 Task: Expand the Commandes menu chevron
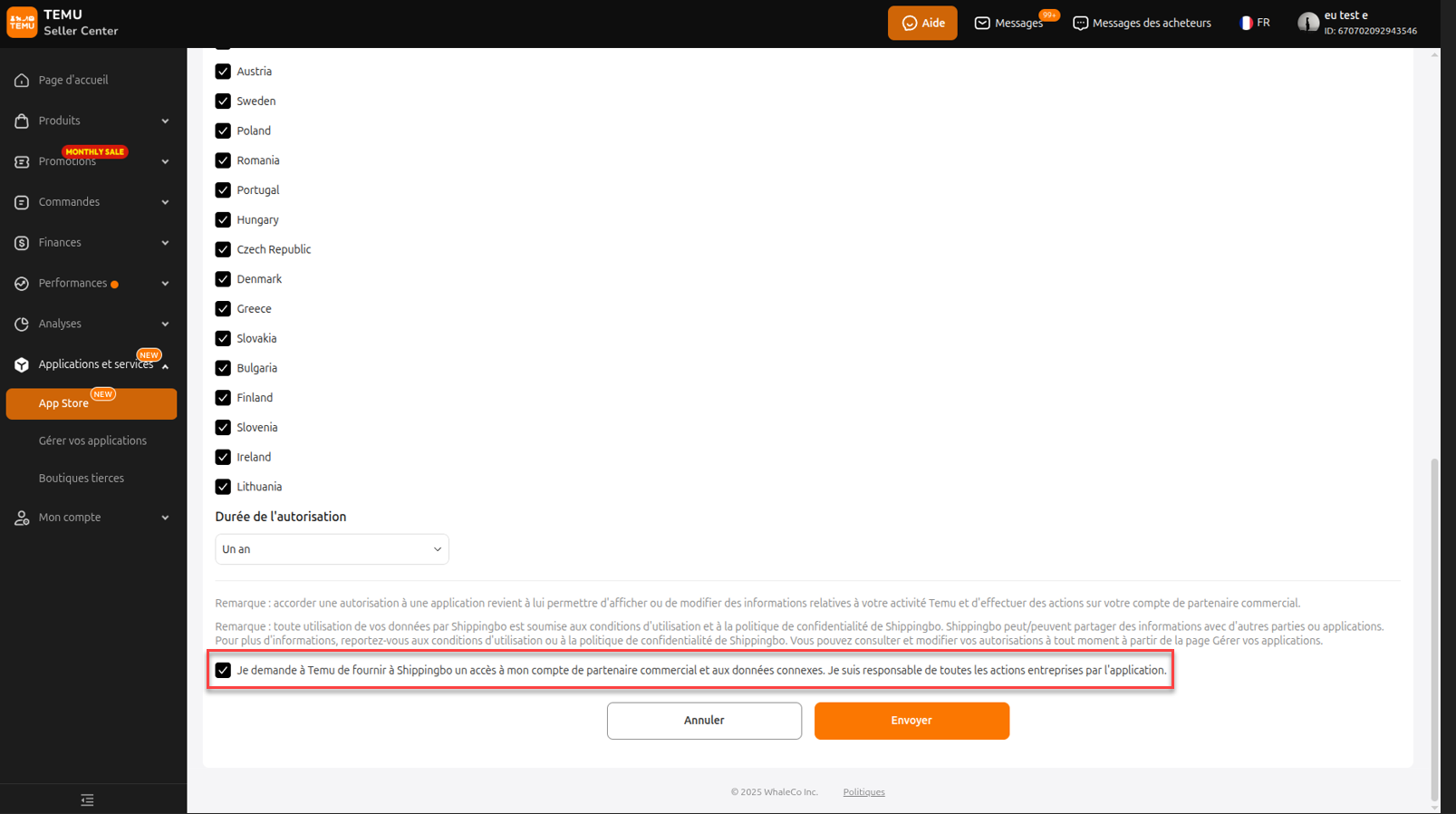click(165, 203)
